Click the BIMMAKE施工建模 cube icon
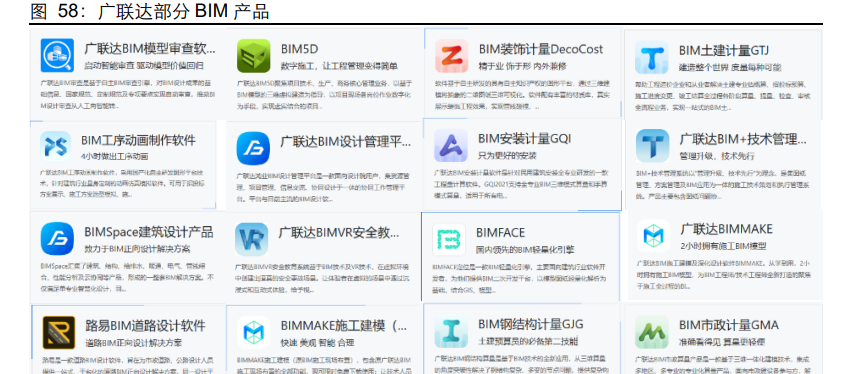Image resolution: width=861 pixels, height=374 pixels. (x=254, y=332)
